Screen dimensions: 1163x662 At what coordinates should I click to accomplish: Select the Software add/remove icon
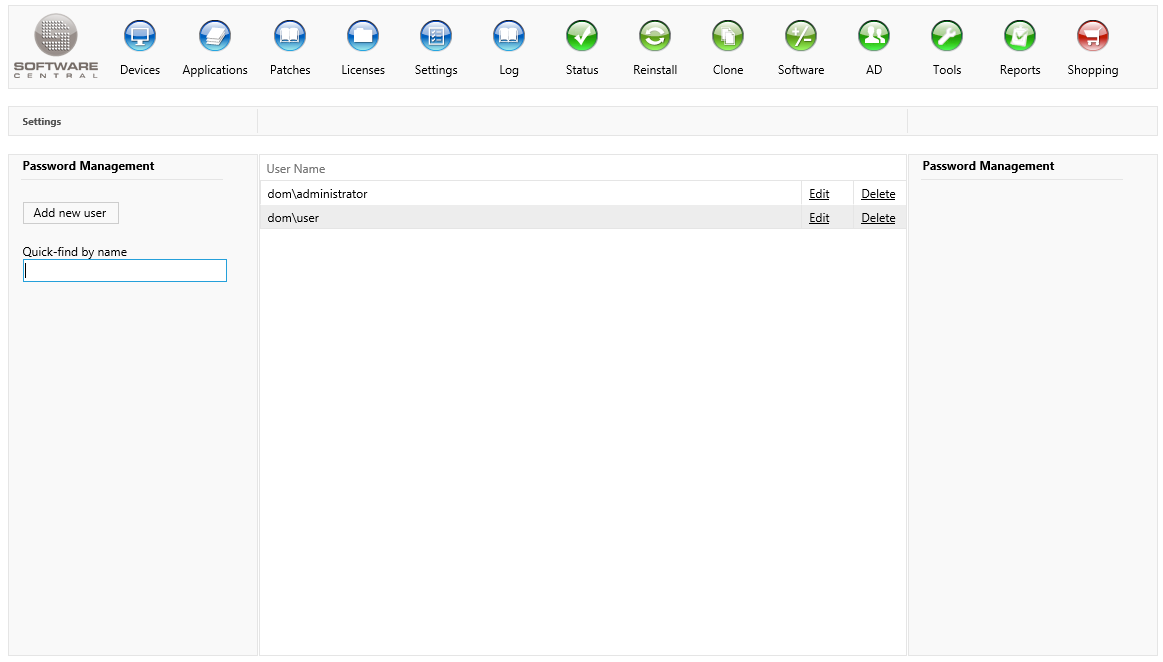point(801,37)
